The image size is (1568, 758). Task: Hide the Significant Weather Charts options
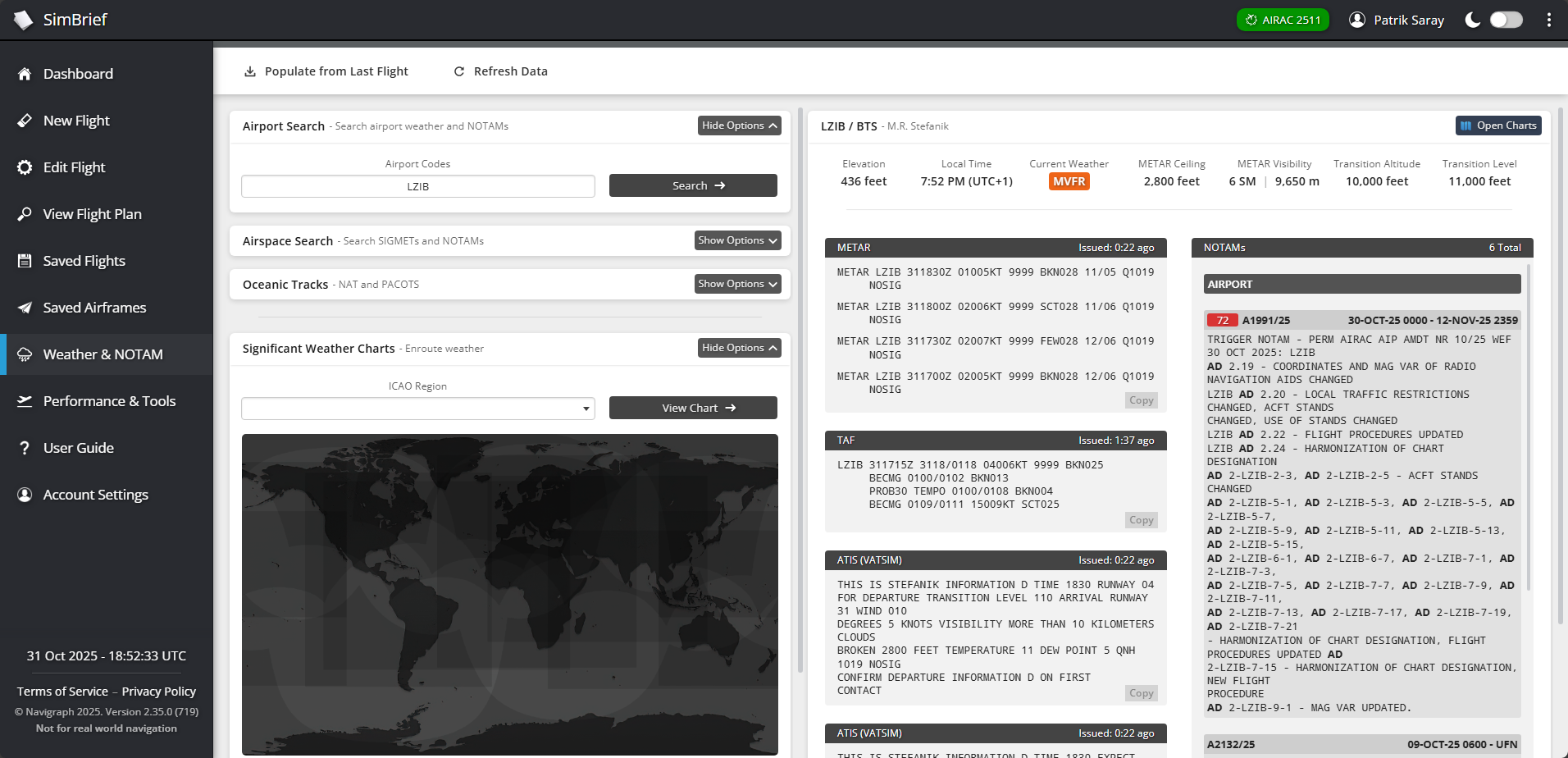coord(737,348)
